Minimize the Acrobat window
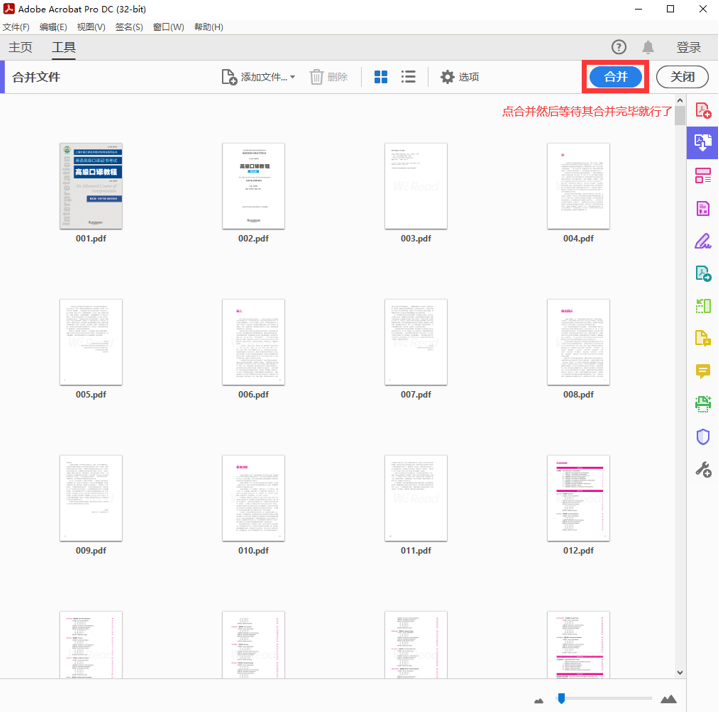Screen dimensions: 719x712 tap(638, 9)
